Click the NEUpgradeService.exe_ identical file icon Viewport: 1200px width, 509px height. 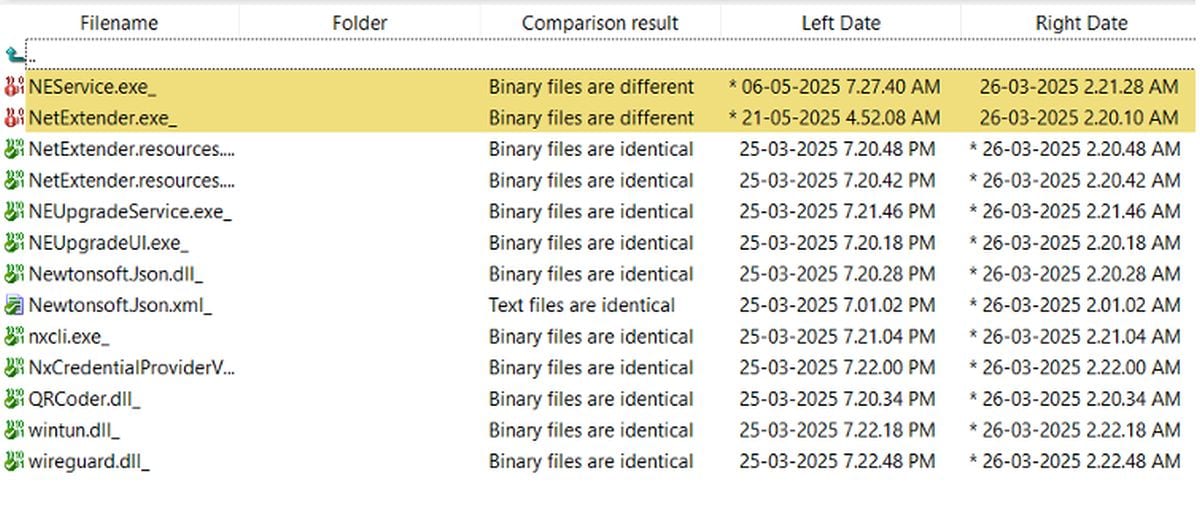[x=13, y=212]
